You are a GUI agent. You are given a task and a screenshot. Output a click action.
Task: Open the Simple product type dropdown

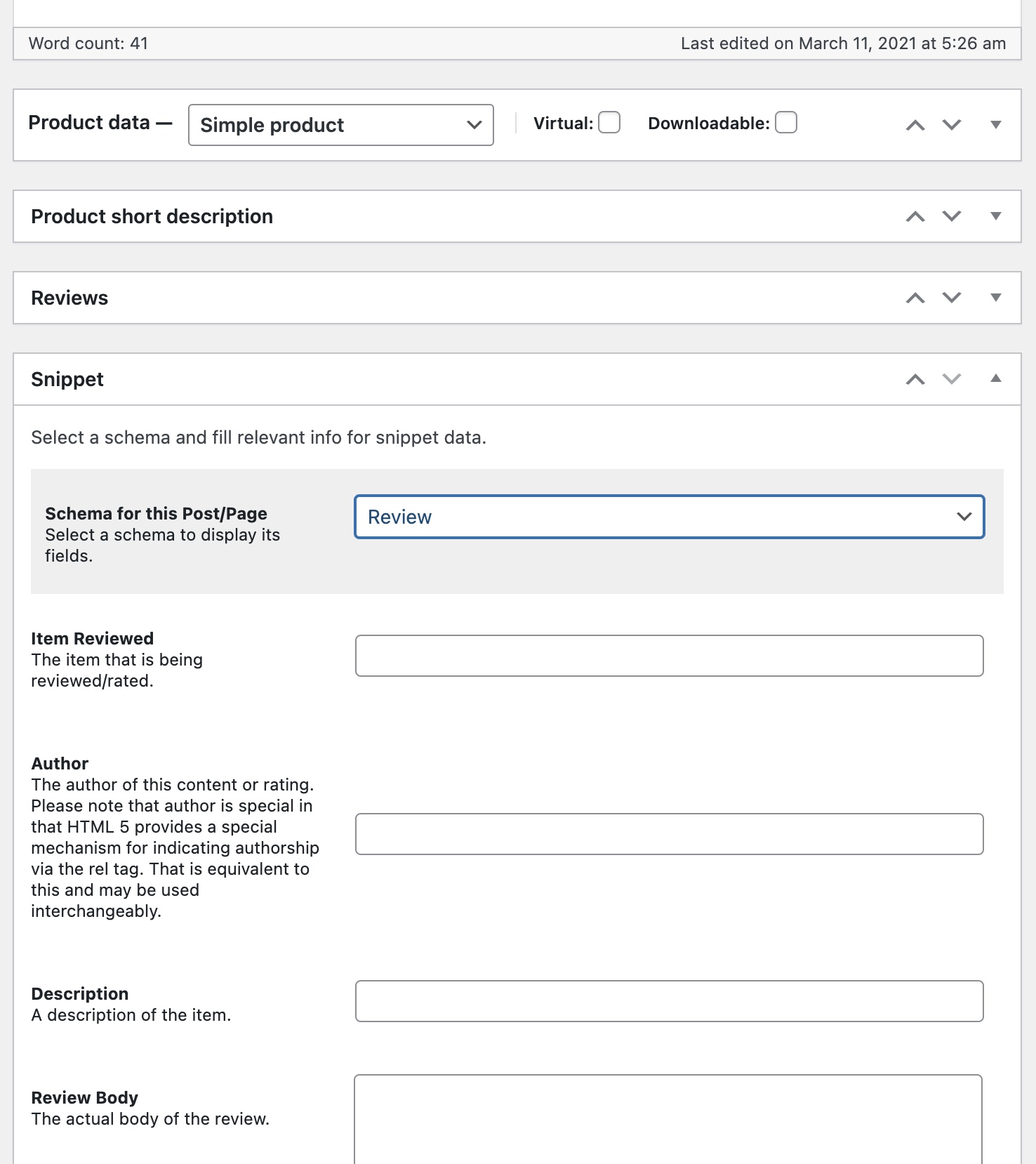(341, 125)
